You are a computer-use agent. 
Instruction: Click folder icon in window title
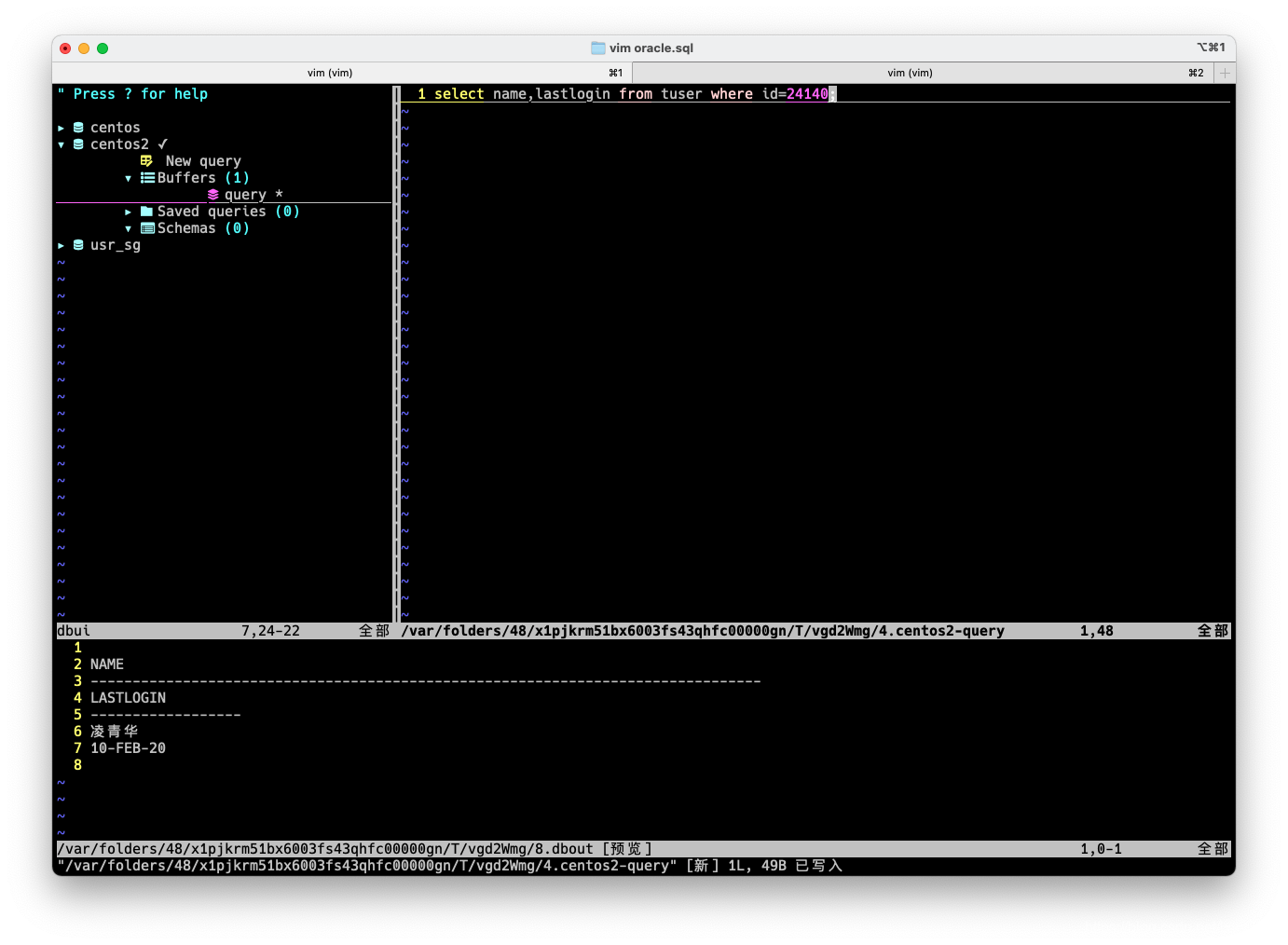pyautogui.click(x=598, y=48)
